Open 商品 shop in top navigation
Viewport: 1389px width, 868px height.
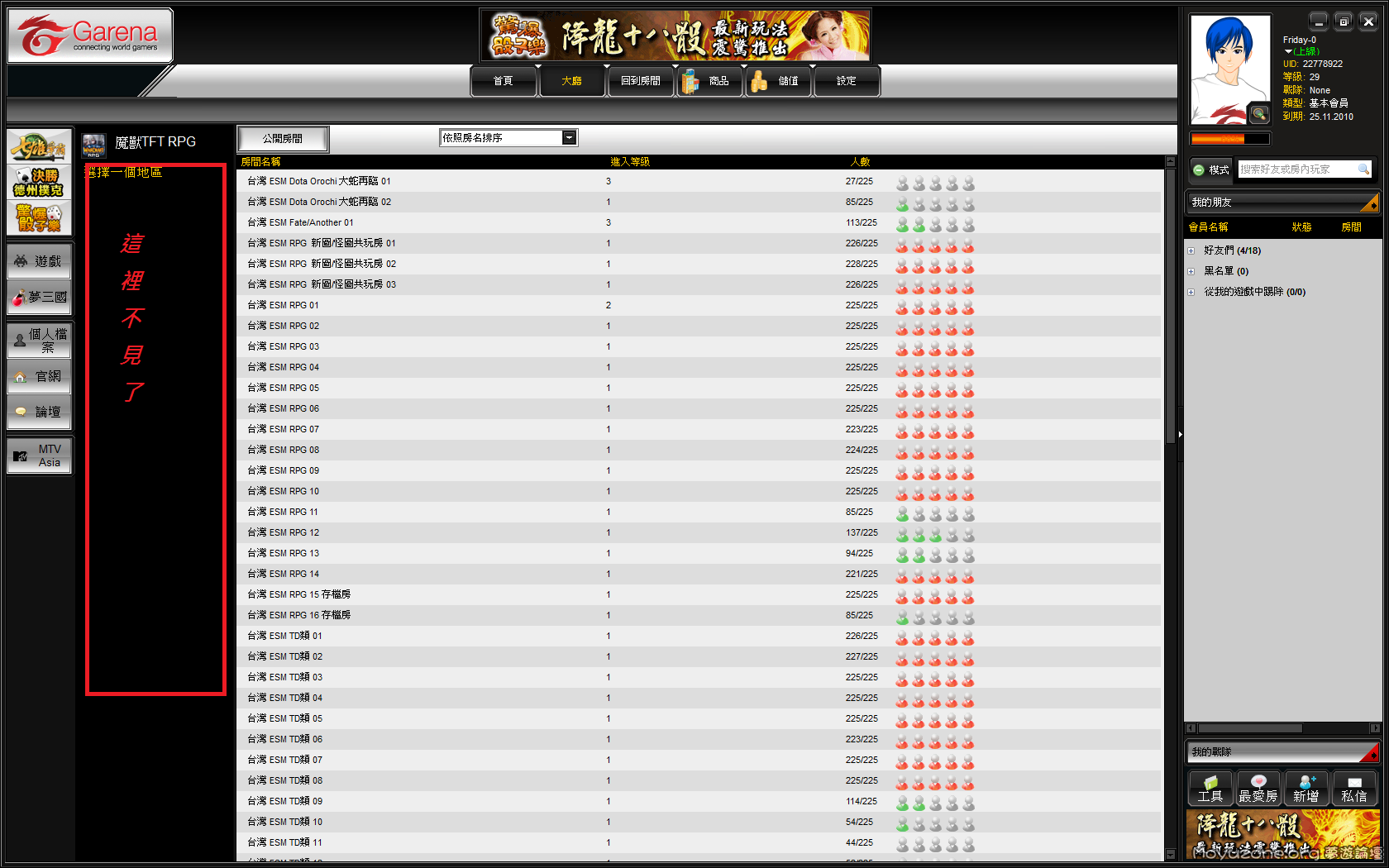[711, 81]
